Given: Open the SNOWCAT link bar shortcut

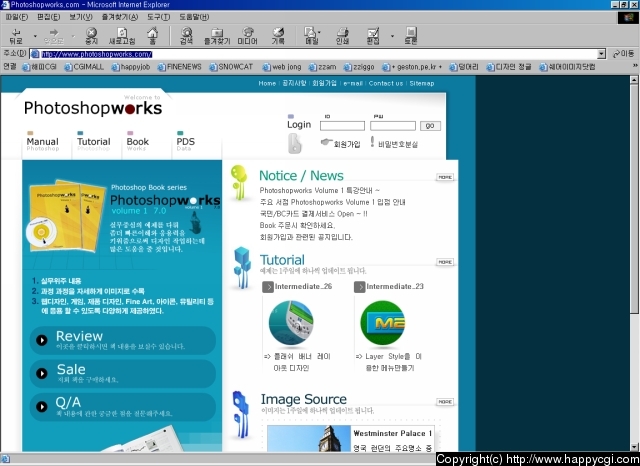Looking at the screenshot, I should [x=231, y=67].
